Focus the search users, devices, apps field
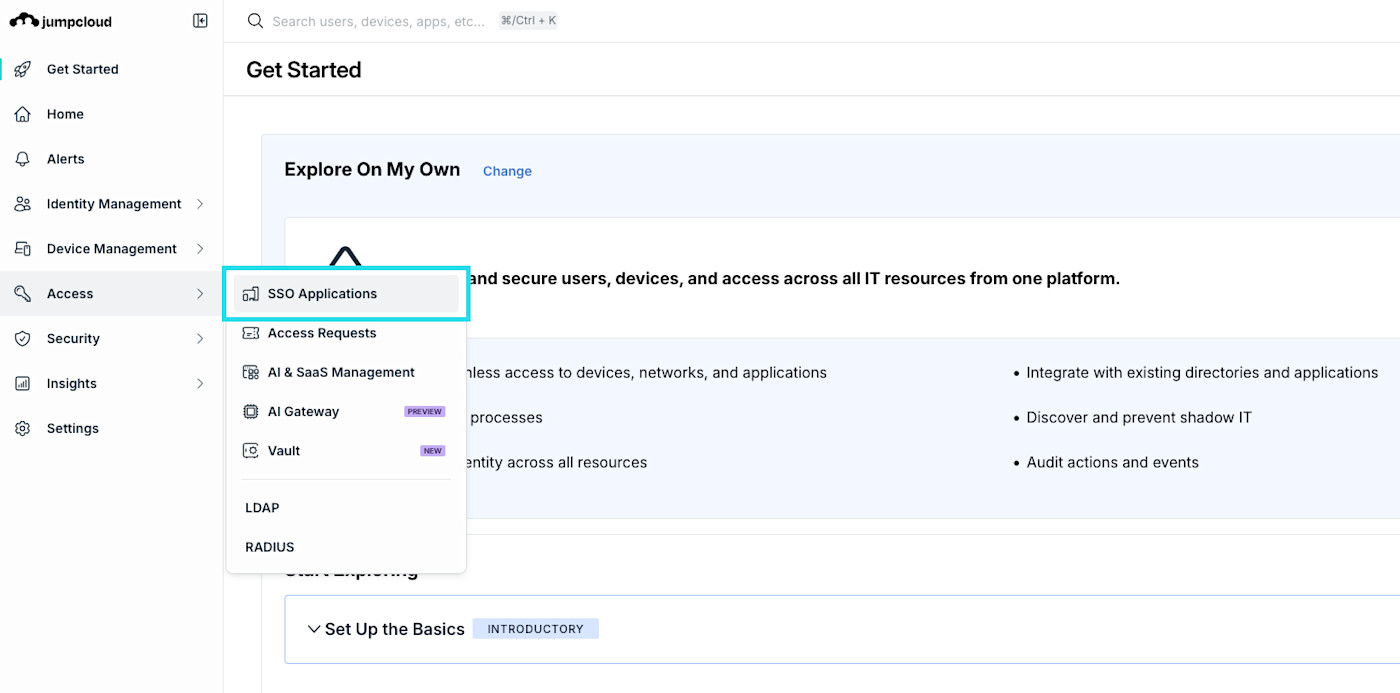The width and height of the screenshot is (1400, 693). (x=379, y=21)
